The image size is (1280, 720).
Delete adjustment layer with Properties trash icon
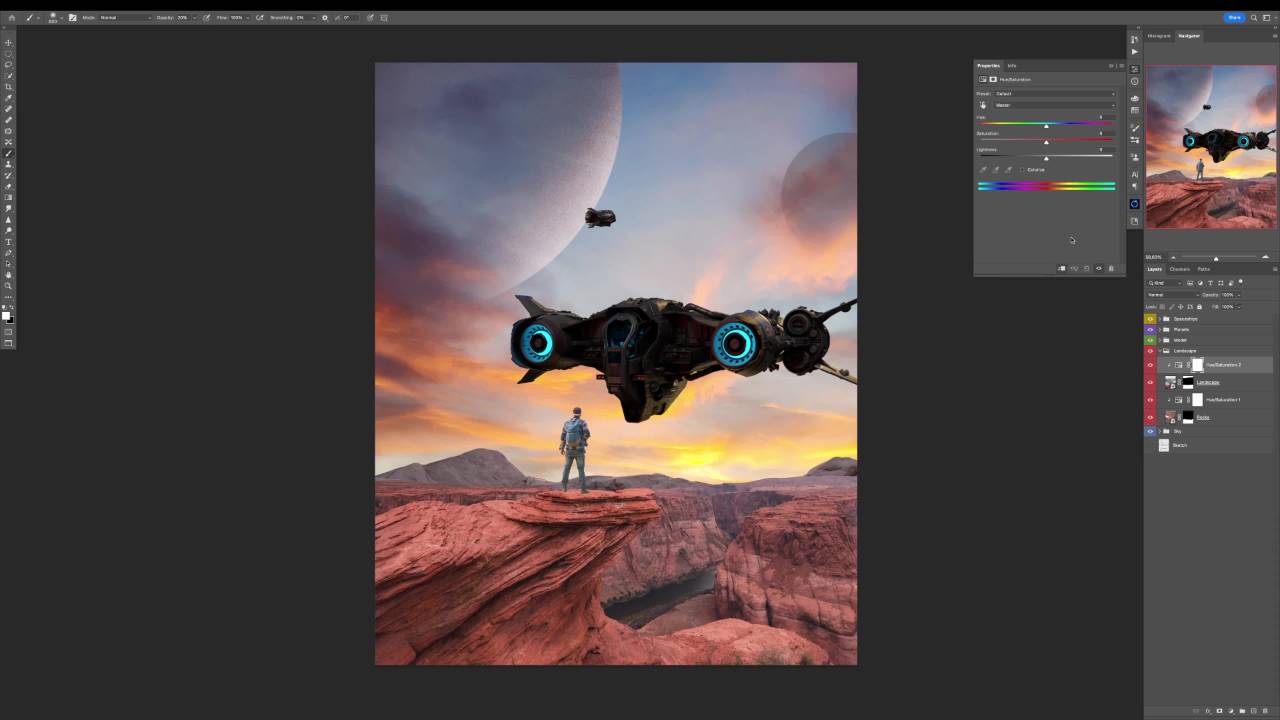[x=1110, y=268]
